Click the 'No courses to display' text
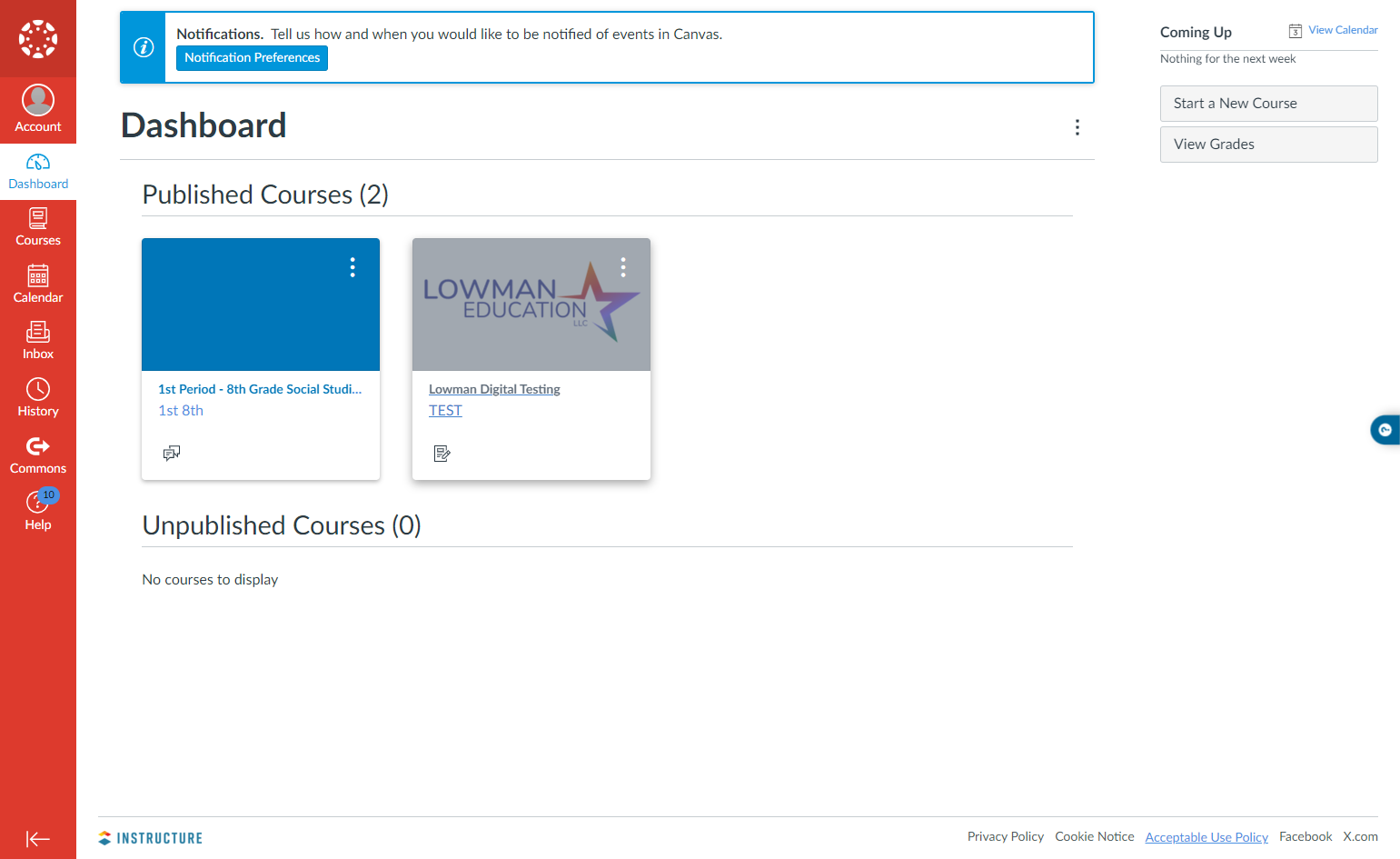This screenshot has height=859, width=1400. pyautogui.click(x=210, y=580)
